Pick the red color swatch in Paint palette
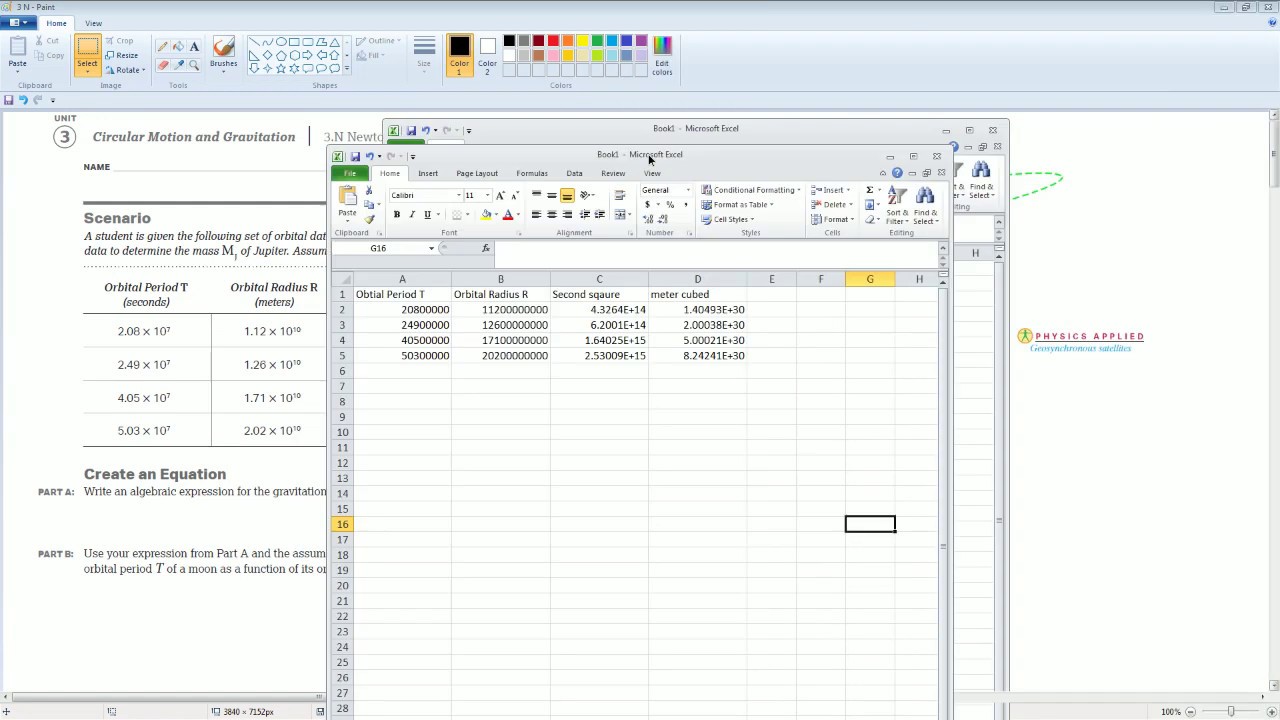Screen dimensions: 1280x720 click(x=553, y=41)
